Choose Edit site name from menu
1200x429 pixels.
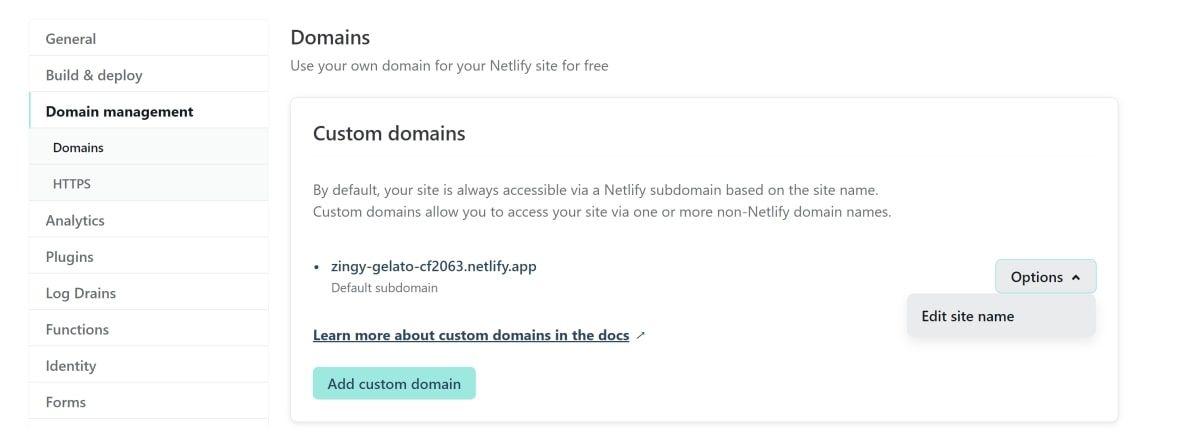coord(967,316)
